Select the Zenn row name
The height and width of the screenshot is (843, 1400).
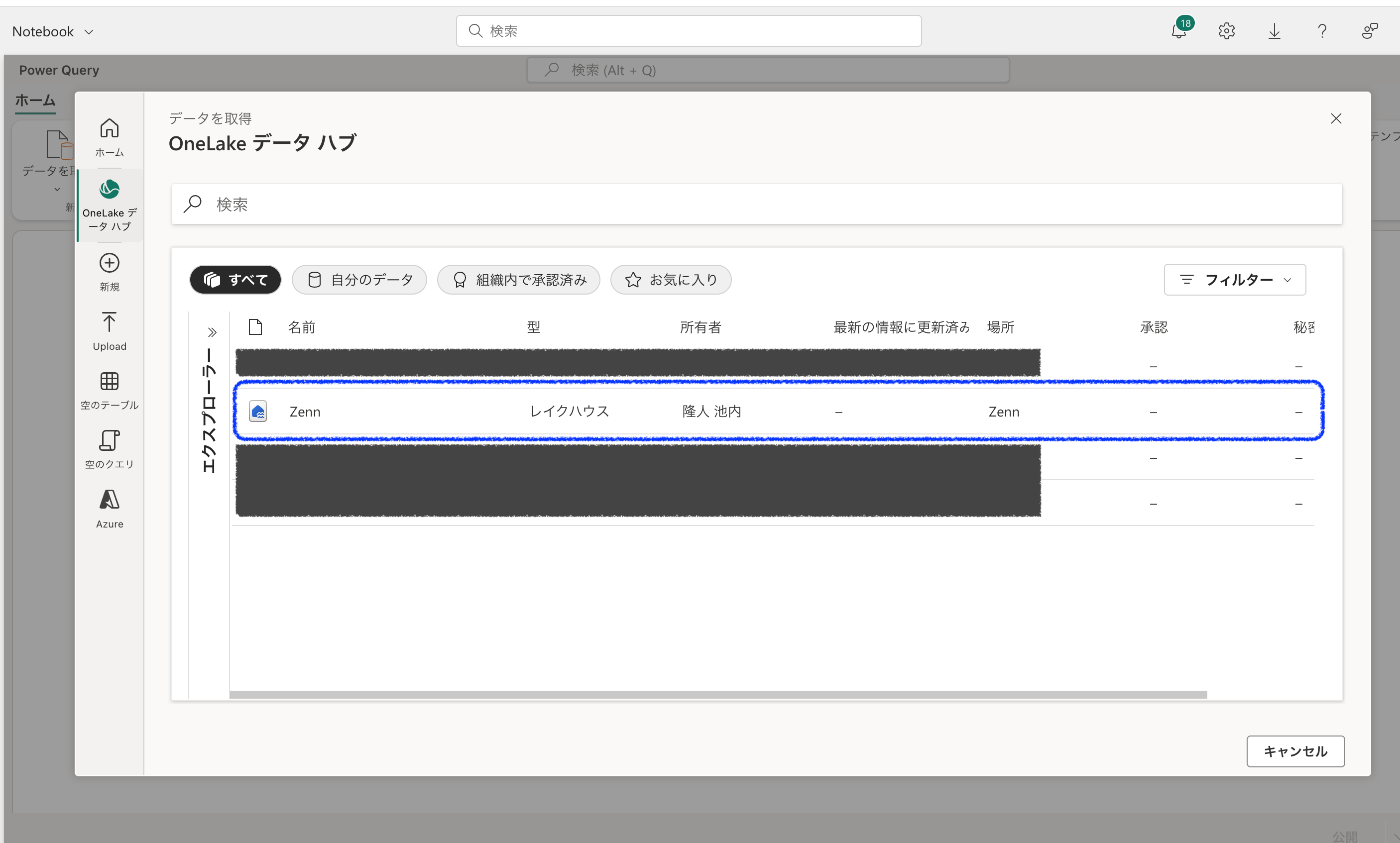305,411
